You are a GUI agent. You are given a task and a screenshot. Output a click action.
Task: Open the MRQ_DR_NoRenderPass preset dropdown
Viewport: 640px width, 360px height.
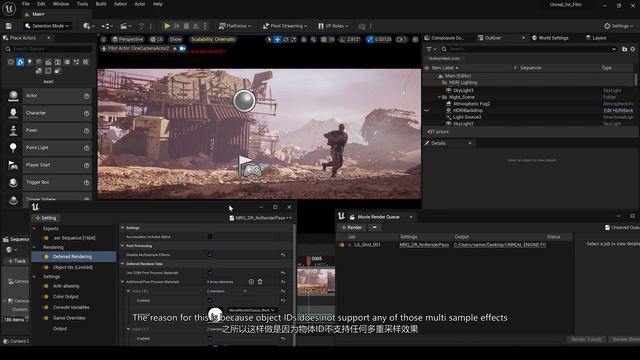tap(260, 218)
